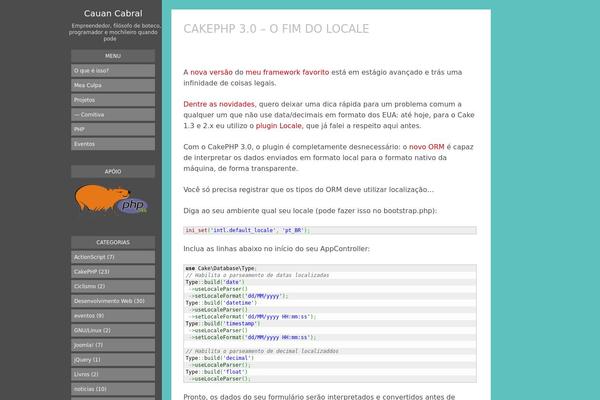Open the Ciclismo (2) category
600x400 pixels.
(113, 286)
